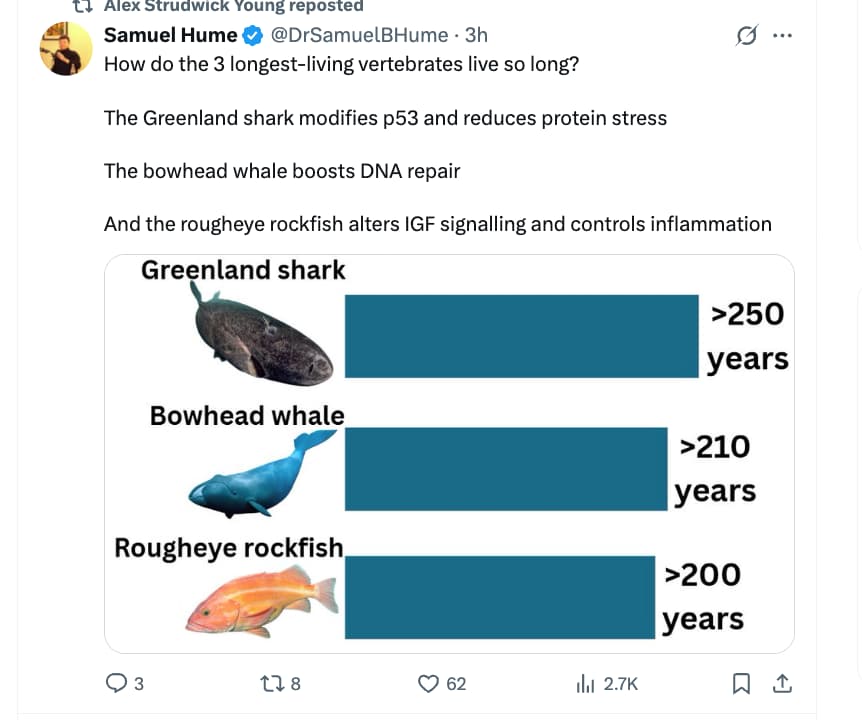The height and width of the screenshot is (720, 862).
Task: Click the Bowhead whale lifespan bar
Action: point(506,468)
